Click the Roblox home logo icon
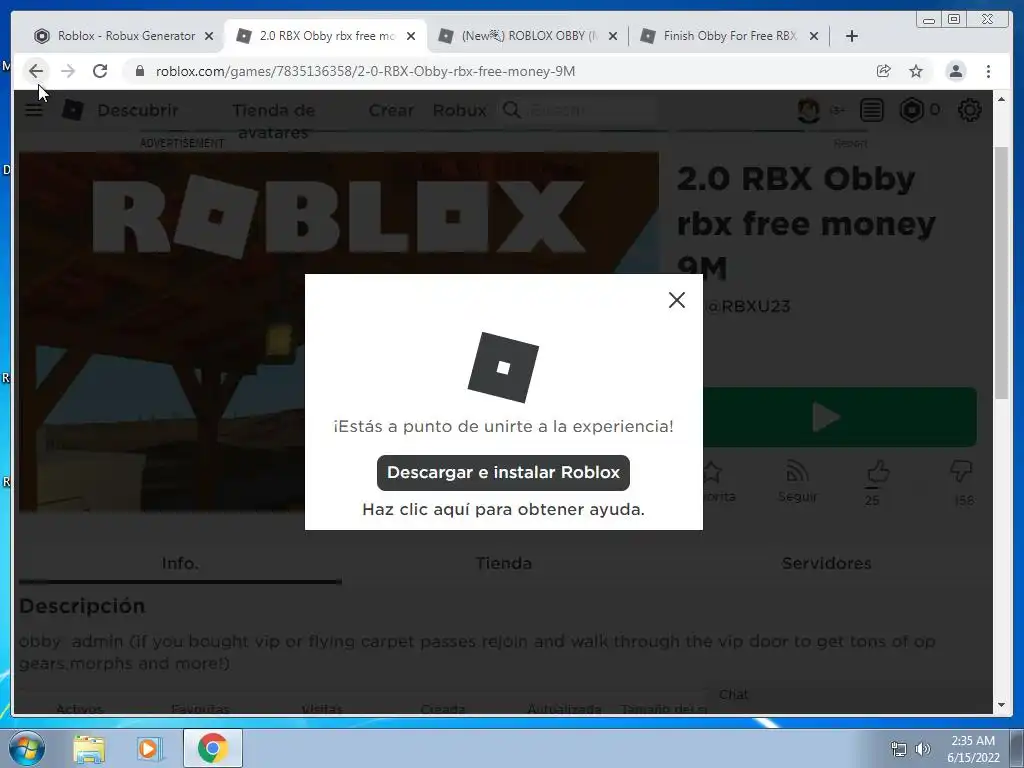1024x768 pixels. click(x=72, y=110)
